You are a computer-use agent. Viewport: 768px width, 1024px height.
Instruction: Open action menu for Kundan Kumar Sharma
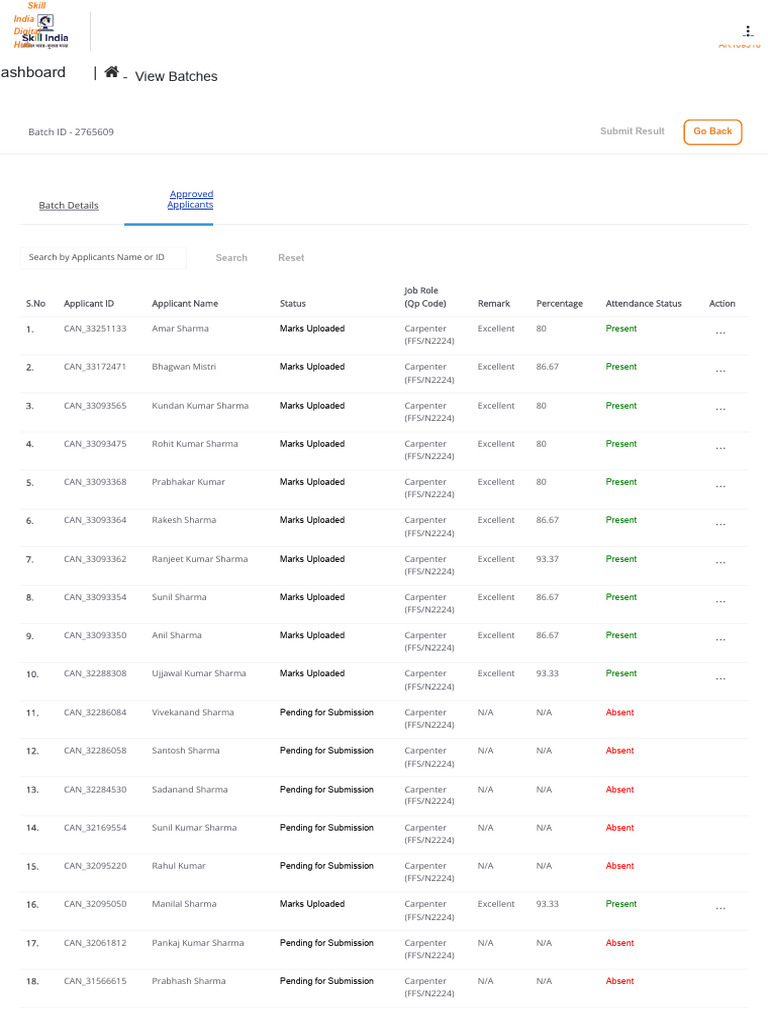(x=720, y=409)
